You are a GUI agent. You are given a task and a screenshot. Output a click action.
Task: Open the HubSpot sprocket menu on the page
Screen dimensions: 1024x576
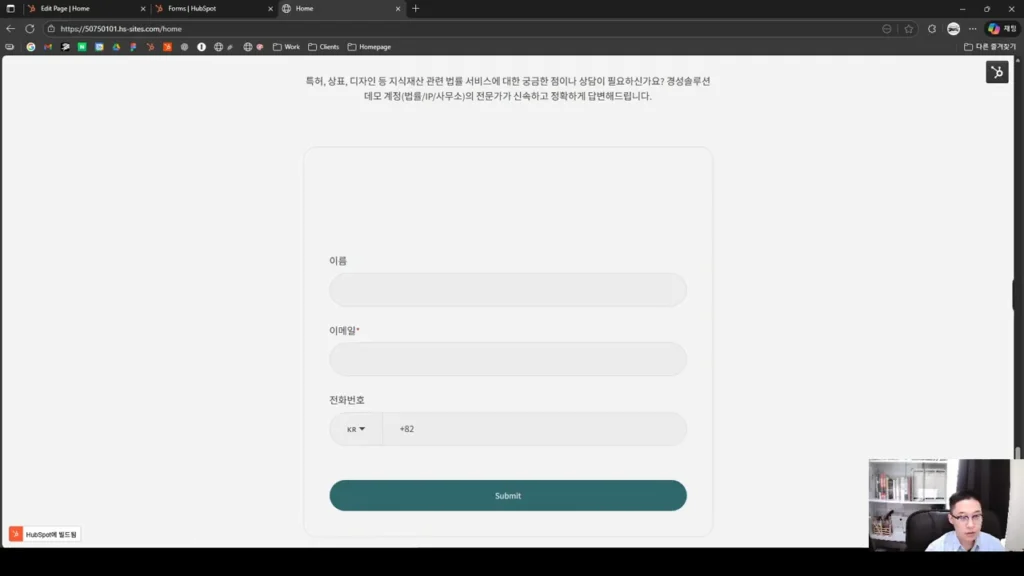pyautogui.click(x=997, y=72)
